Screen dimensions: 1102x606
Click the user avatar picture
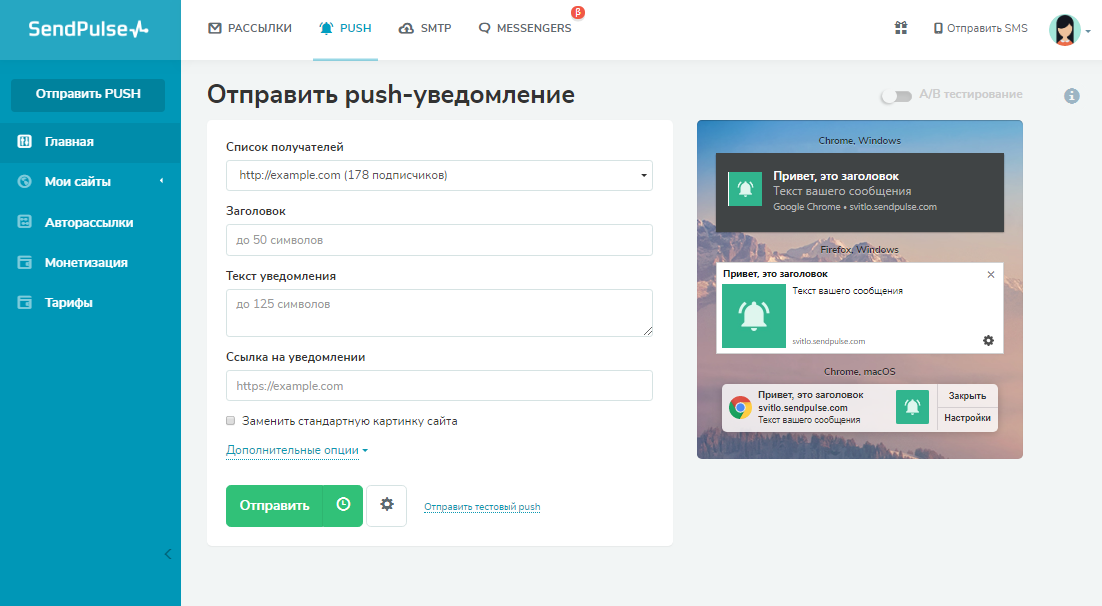point(1064,30)
